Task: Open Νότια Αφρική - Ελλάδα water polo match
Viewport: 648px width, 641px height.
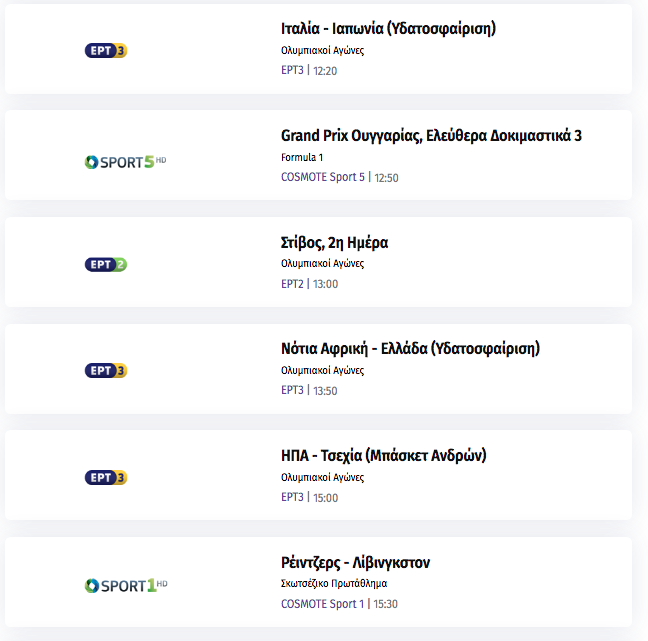Action: (410, 349)
